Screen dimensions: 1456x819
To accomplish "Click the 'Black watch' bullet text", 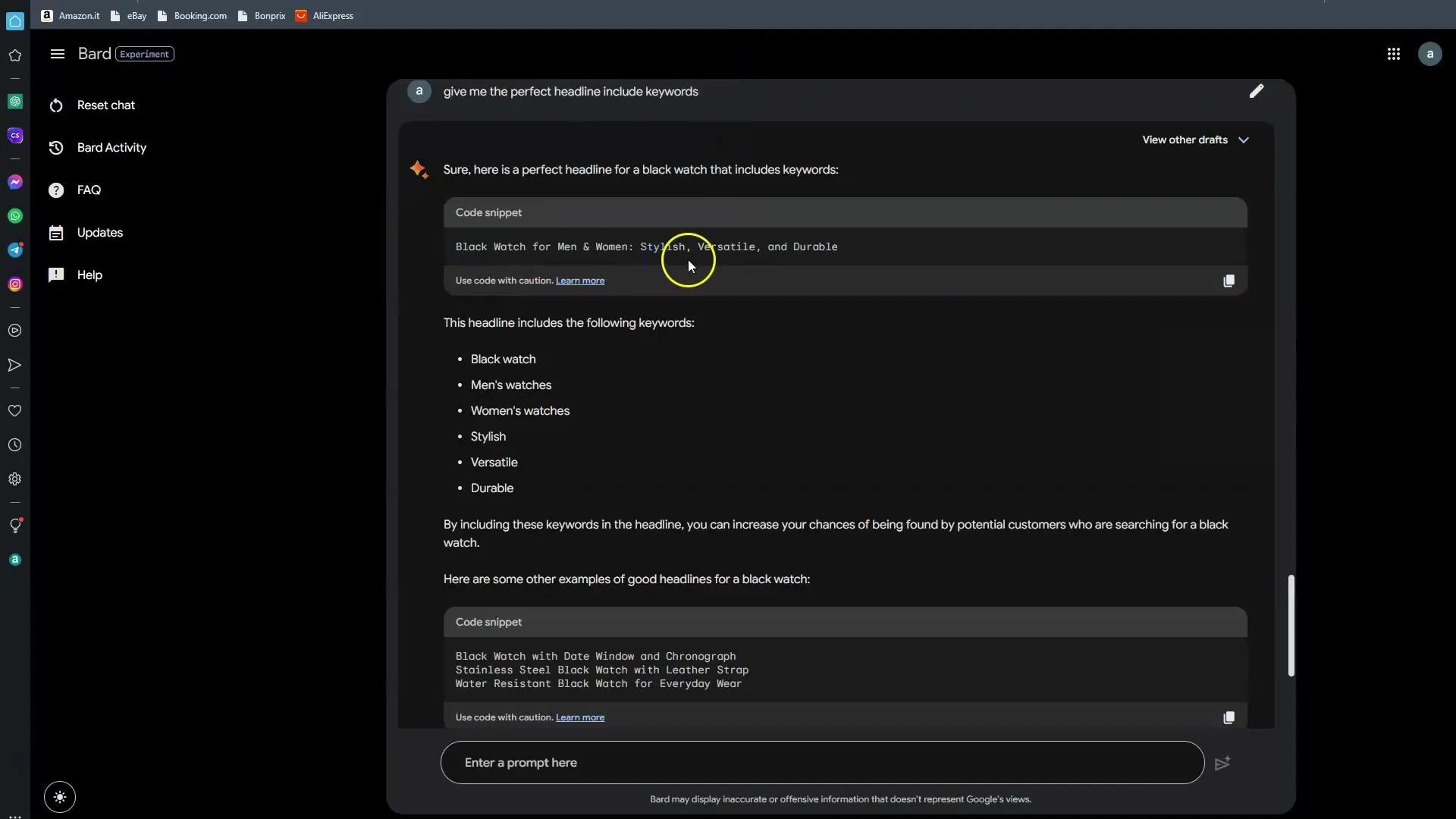I will [x=503, y=359].
